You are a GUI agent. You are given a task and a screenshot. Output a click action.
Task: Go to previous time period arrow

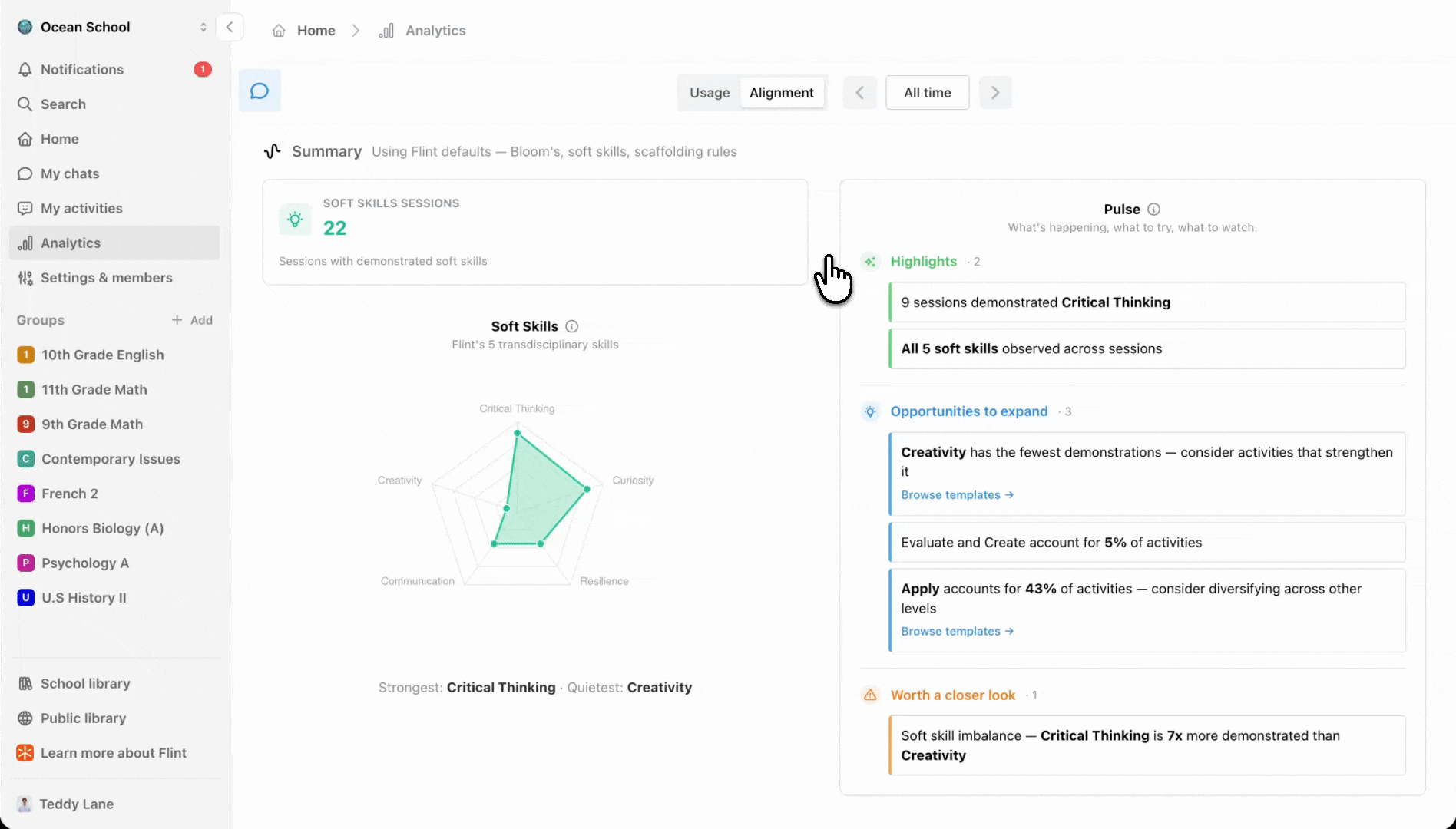coord(860,92)
